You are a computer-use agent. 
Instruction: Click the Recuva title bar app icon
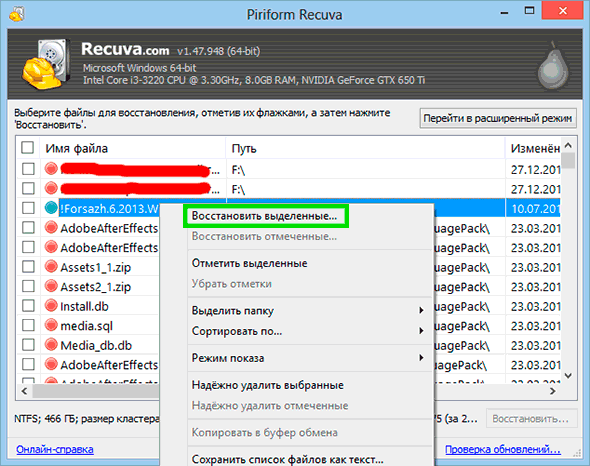[16, 14]
